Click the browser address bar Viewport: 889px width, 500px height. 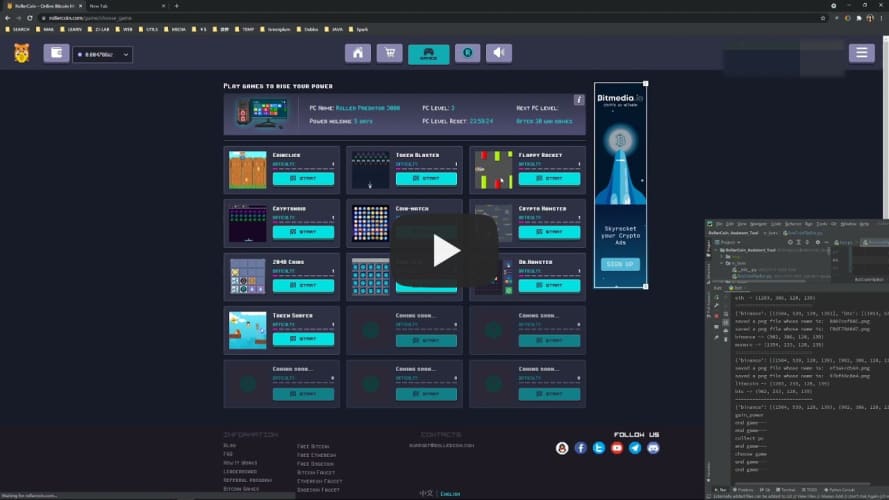[x=431, y=18]
